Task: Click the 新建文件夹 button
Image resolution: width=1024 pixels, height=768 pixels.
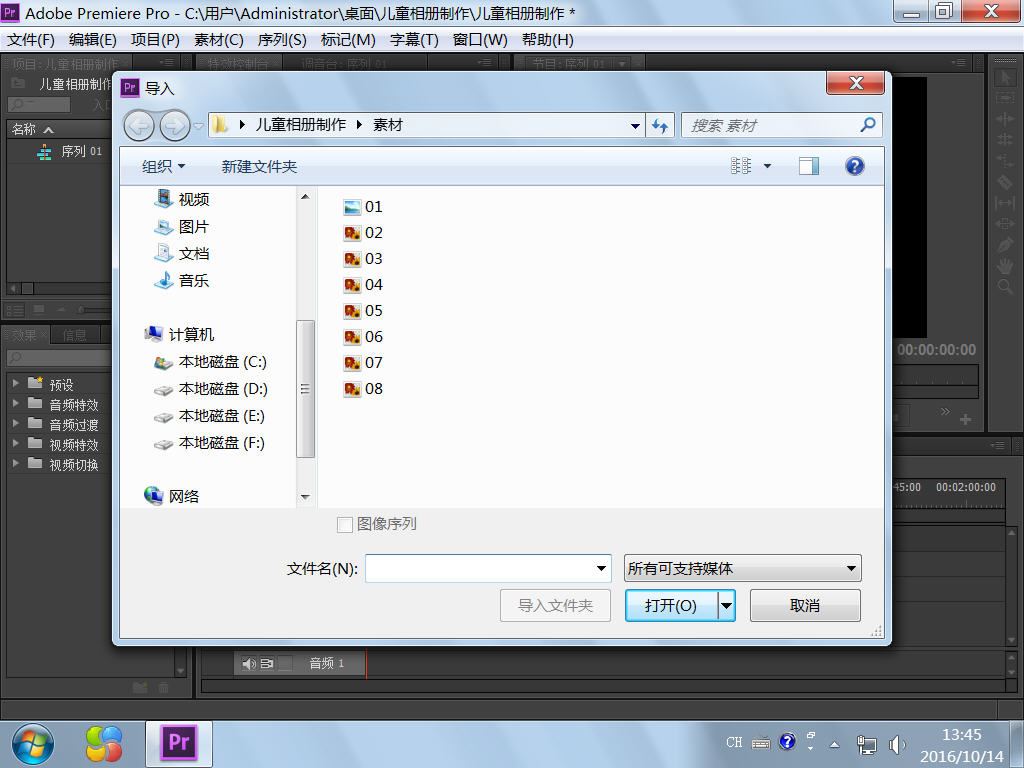Action: tap(259, 167)
